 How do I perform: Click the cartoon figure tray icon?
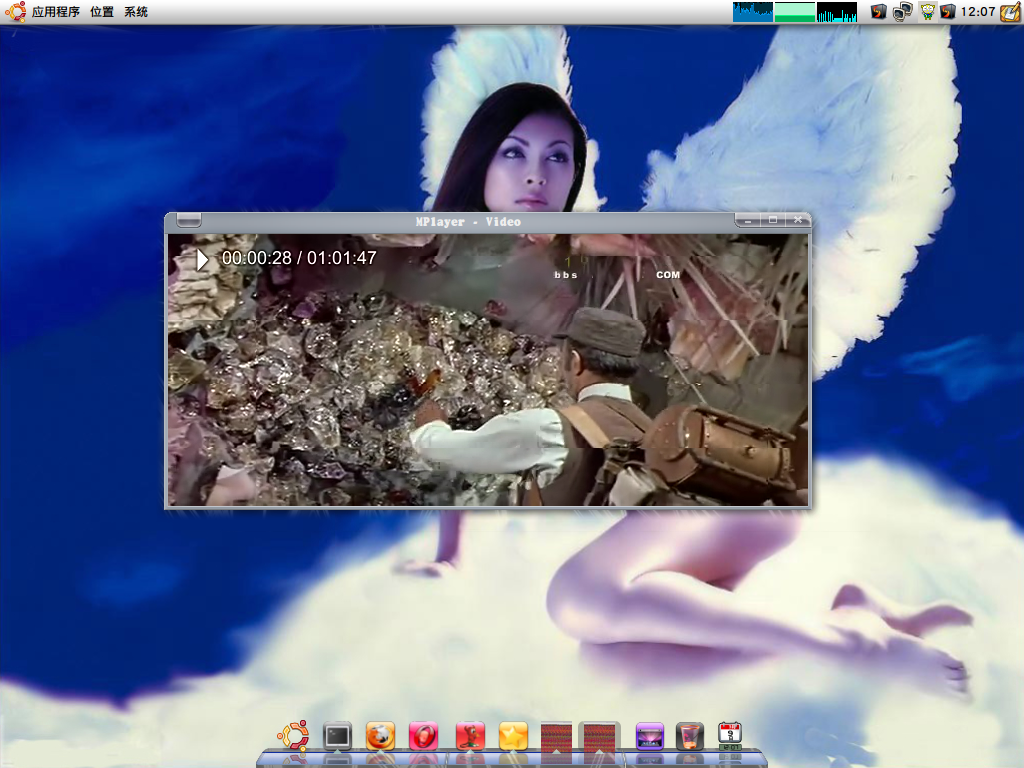coord(927,12)
